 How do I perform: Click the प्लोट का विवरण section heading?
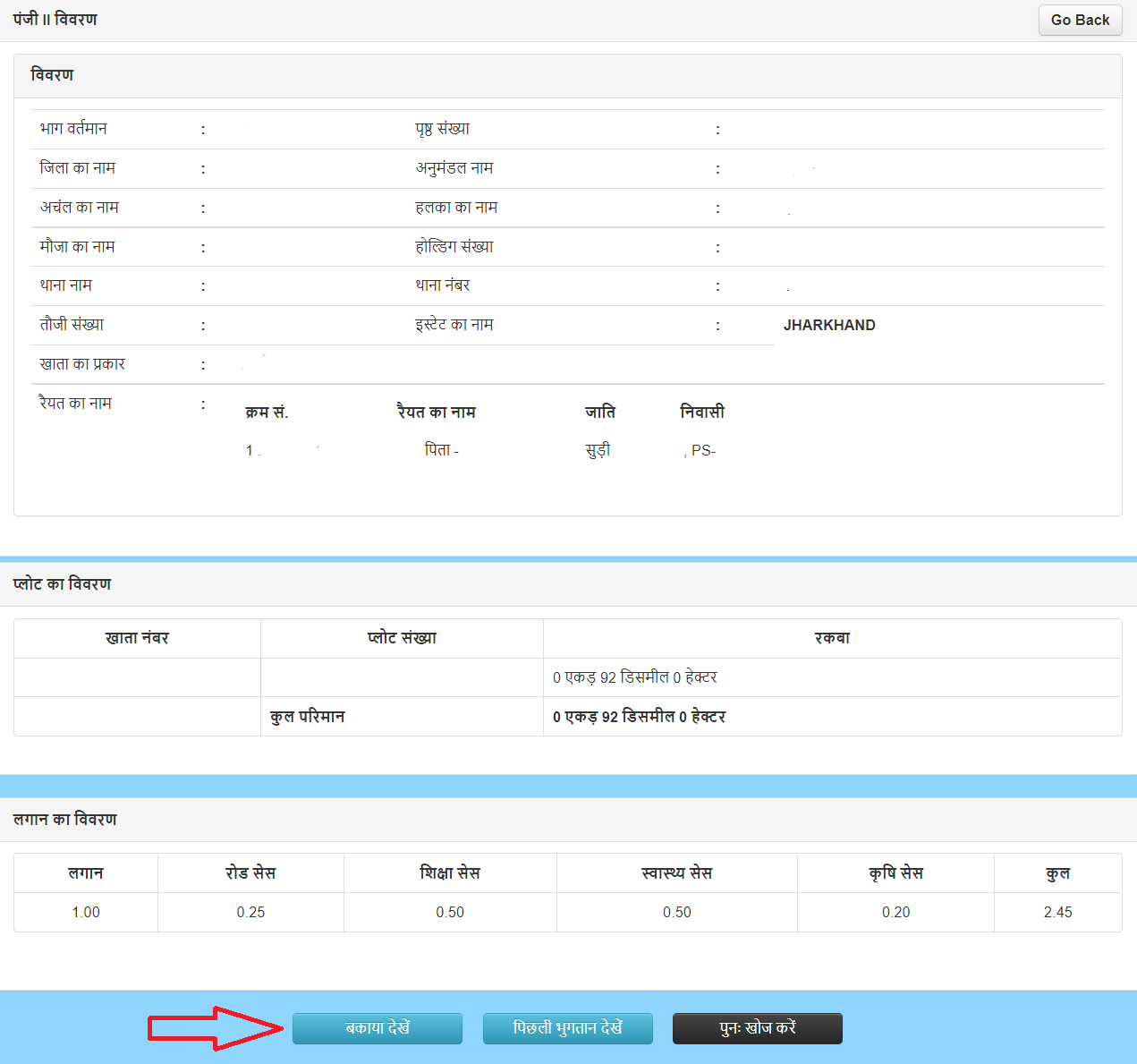[62, 584]
